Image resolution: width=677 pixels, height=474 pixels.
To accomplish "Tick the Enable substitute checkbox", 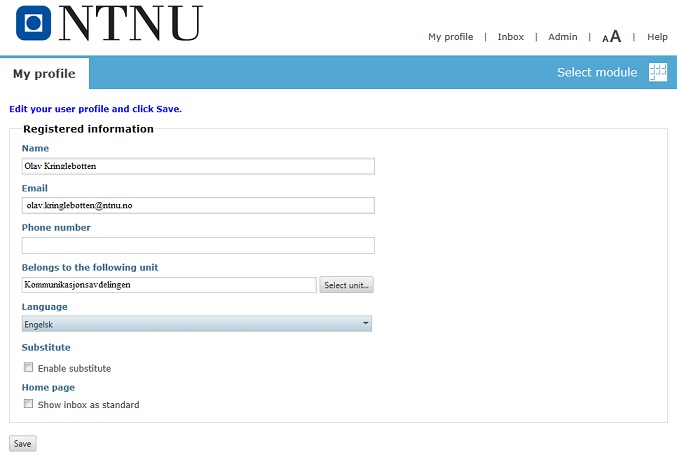I will click(x=28, y=367).
